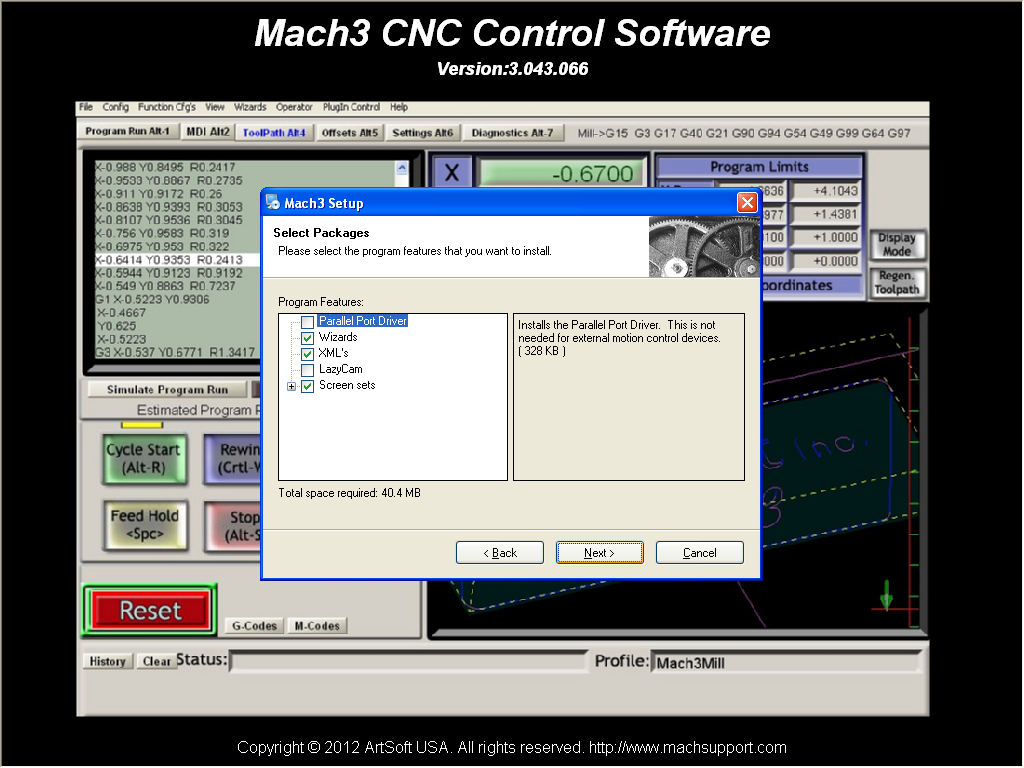The image size is (1024, 768).
Task: Open the PlugIn Control menu
Action: (x=351, y=107)
